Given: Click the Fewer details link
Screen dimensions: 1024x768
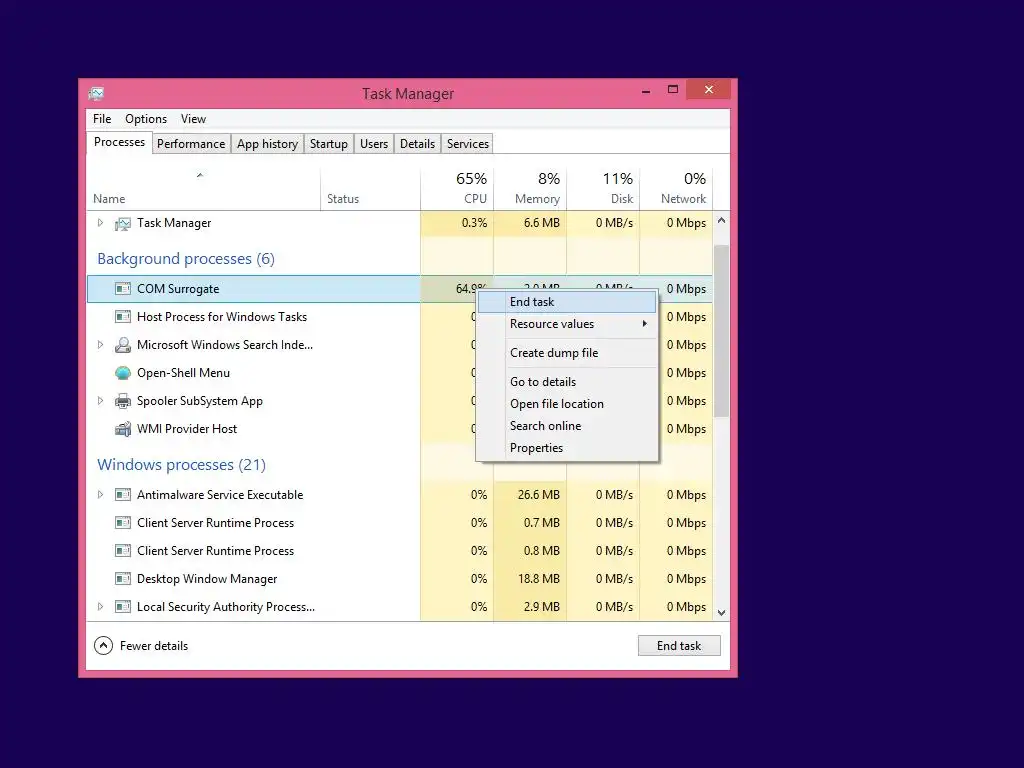Looking at the screenshot, I should coord(154,646).
